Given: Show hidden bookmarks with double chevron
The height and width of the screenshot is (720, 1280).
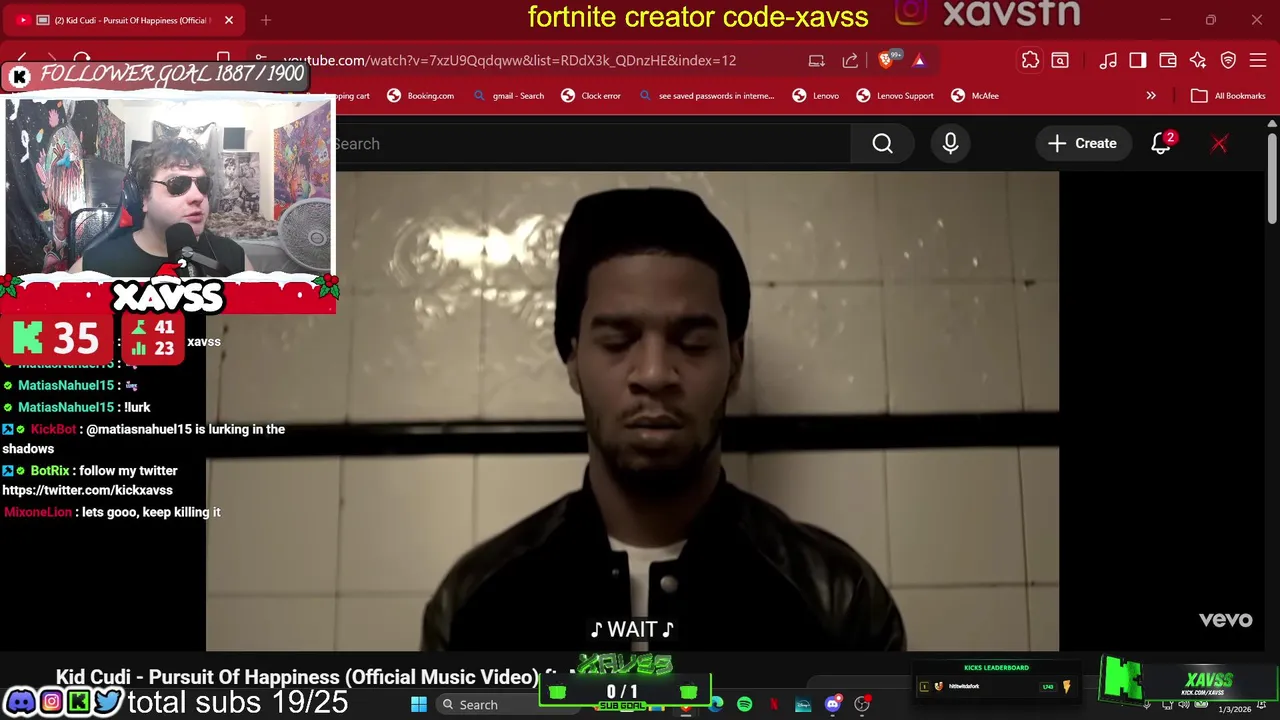Looking at the screenshot, I should 1151,96.
